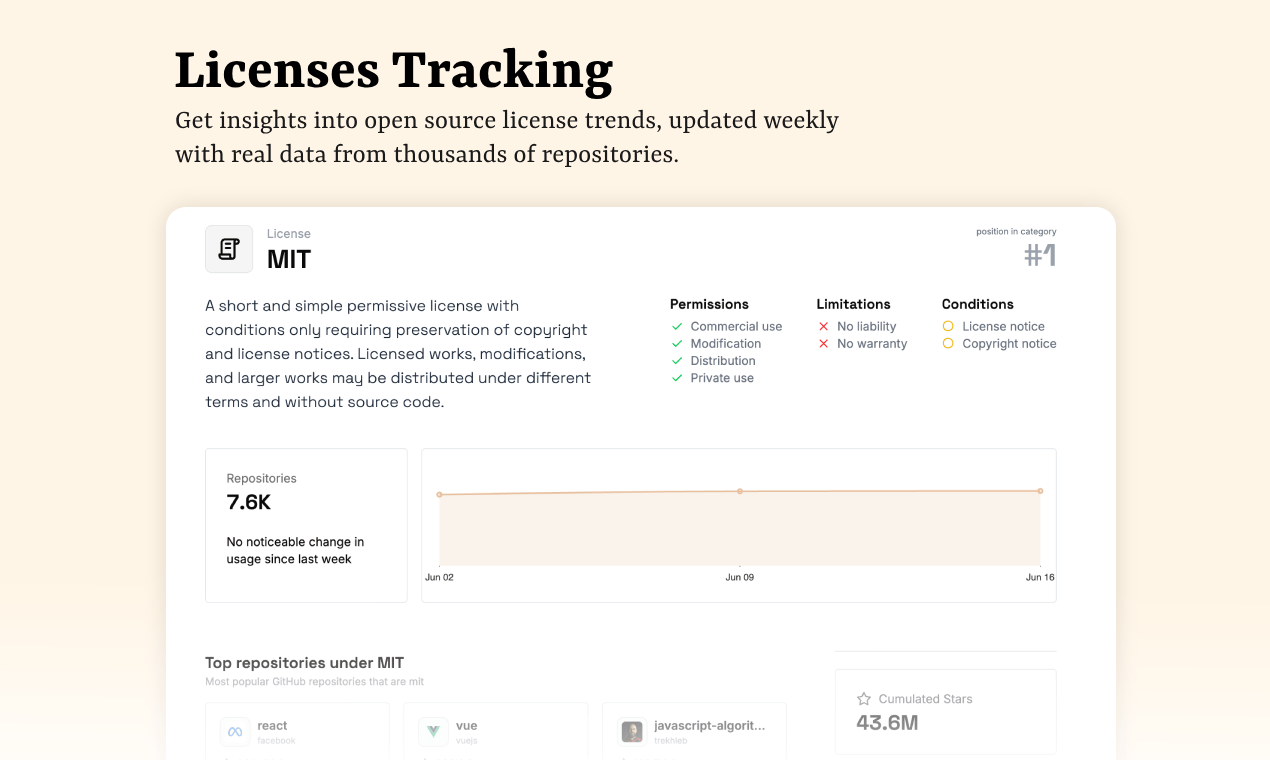Click the Copyright notice circle icon
Viewport: 1270px width, 760px height.
coord(948,343)
